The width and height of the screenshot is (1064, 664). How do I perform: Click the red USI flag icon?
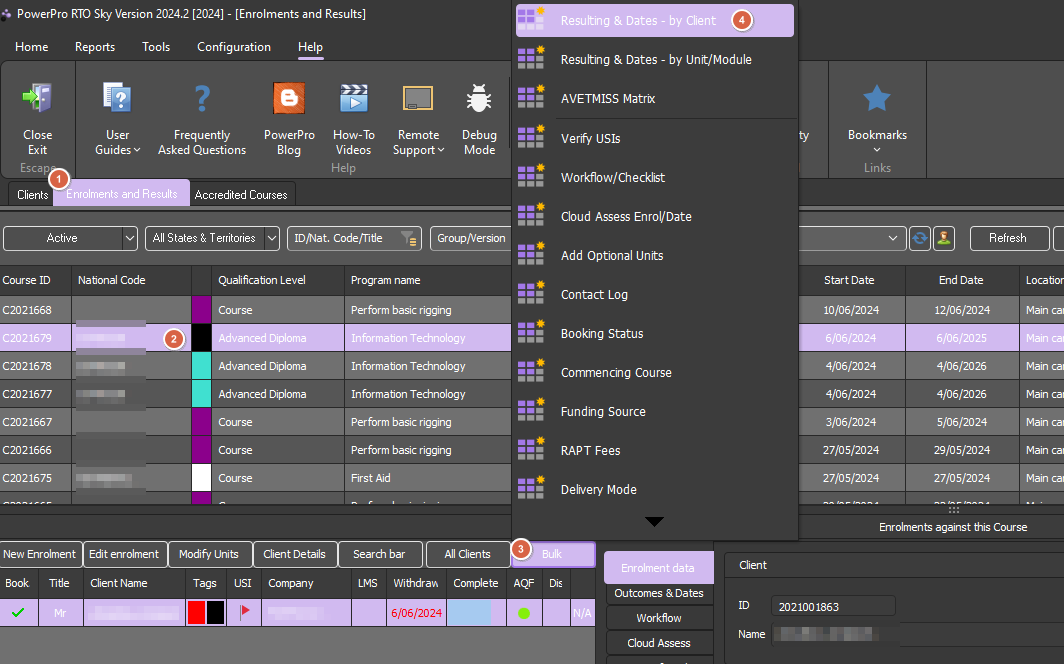pyautogui.click(x=244, y=612)
